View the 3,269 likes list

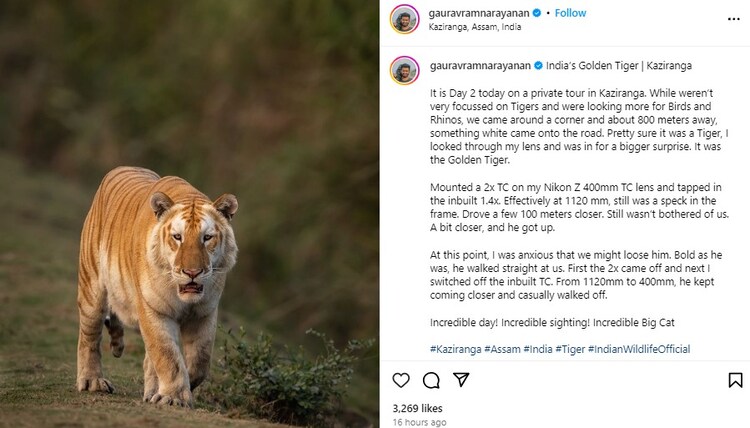coord(418,408)
